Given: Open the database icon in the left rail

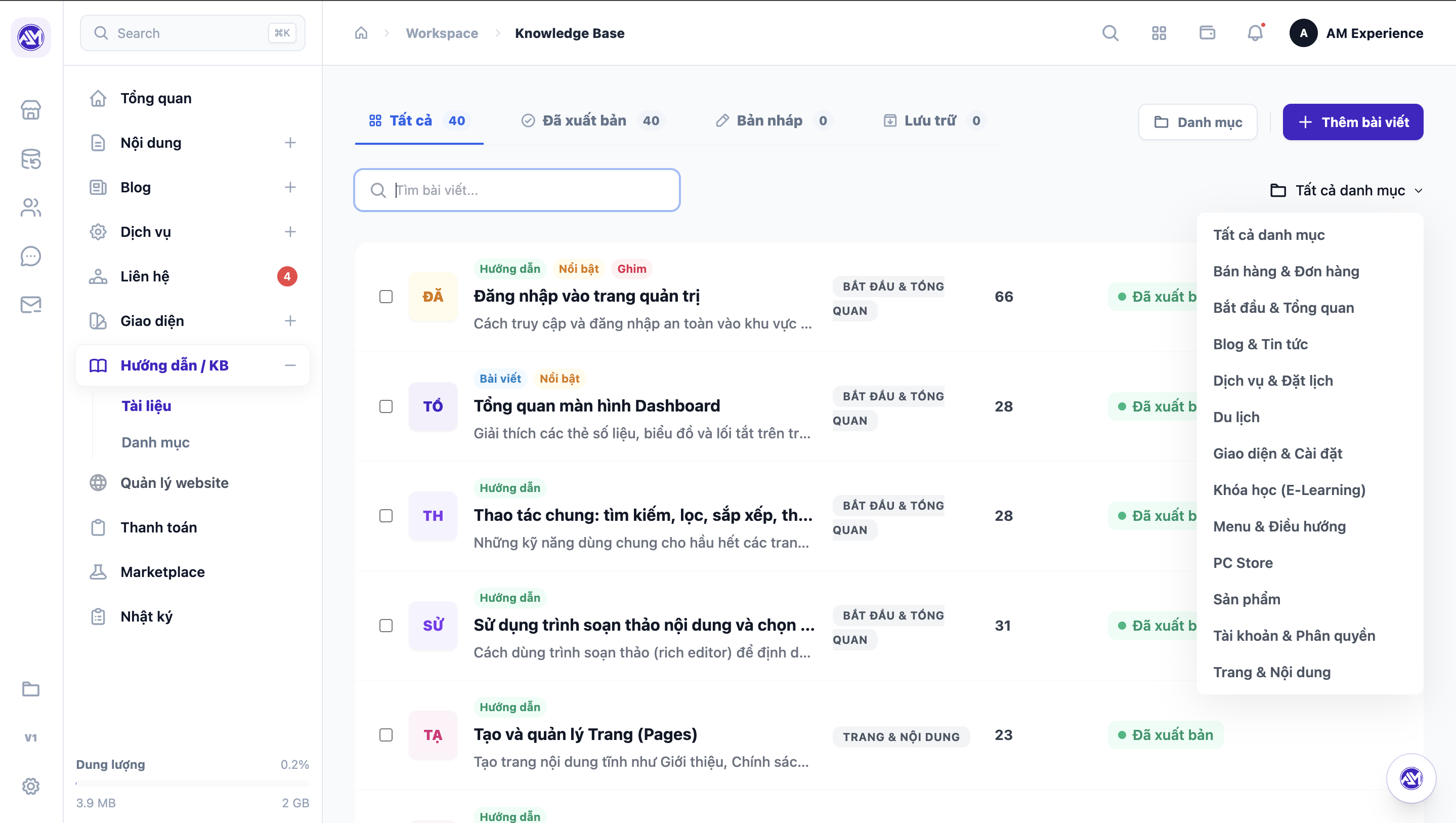Looking at the screenshot, I should (31, 159).
